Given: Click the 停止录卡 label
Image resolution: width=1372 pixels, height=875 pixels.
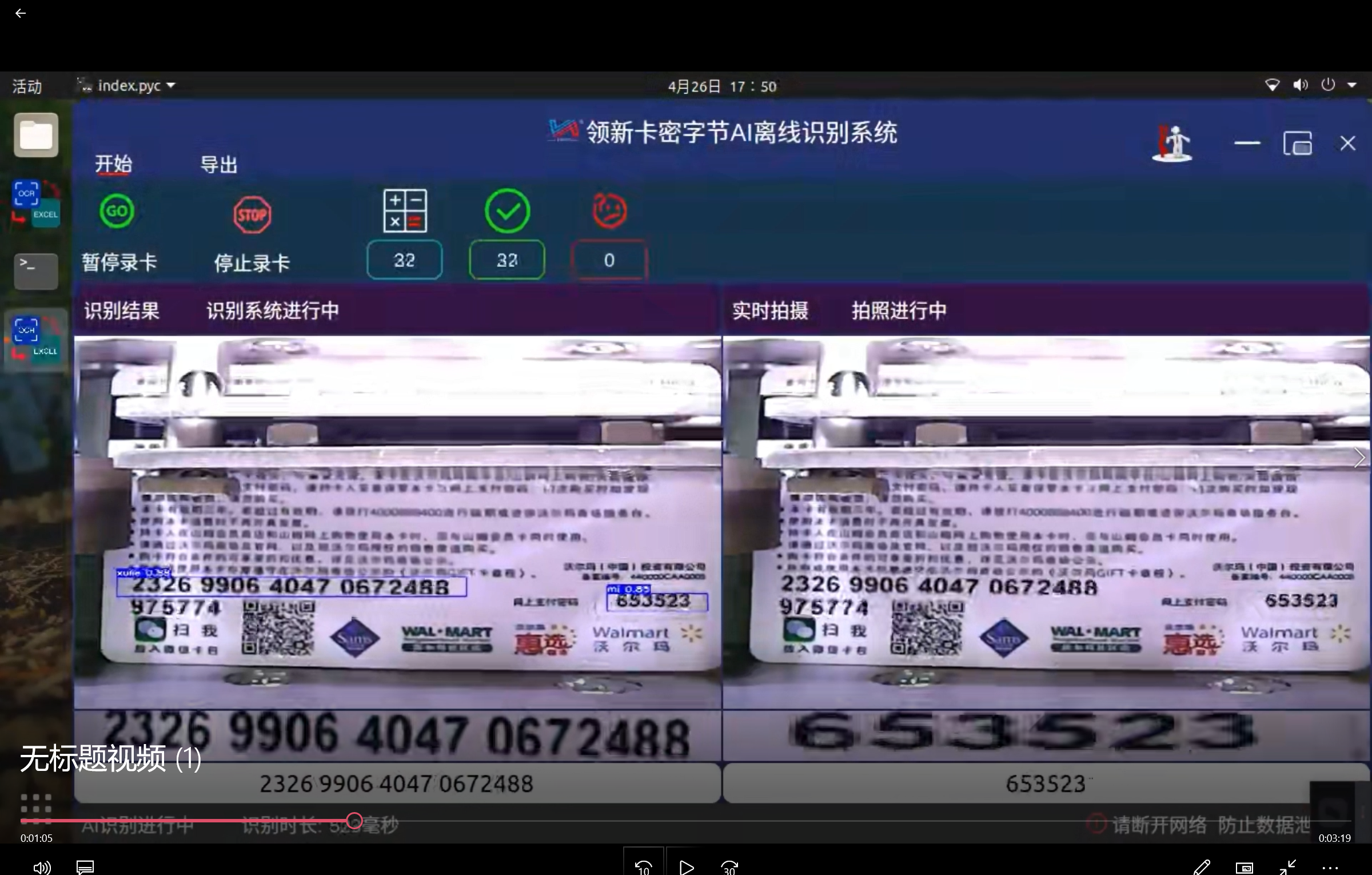Looking at the screenshot, I should click(x=252, y=264).
